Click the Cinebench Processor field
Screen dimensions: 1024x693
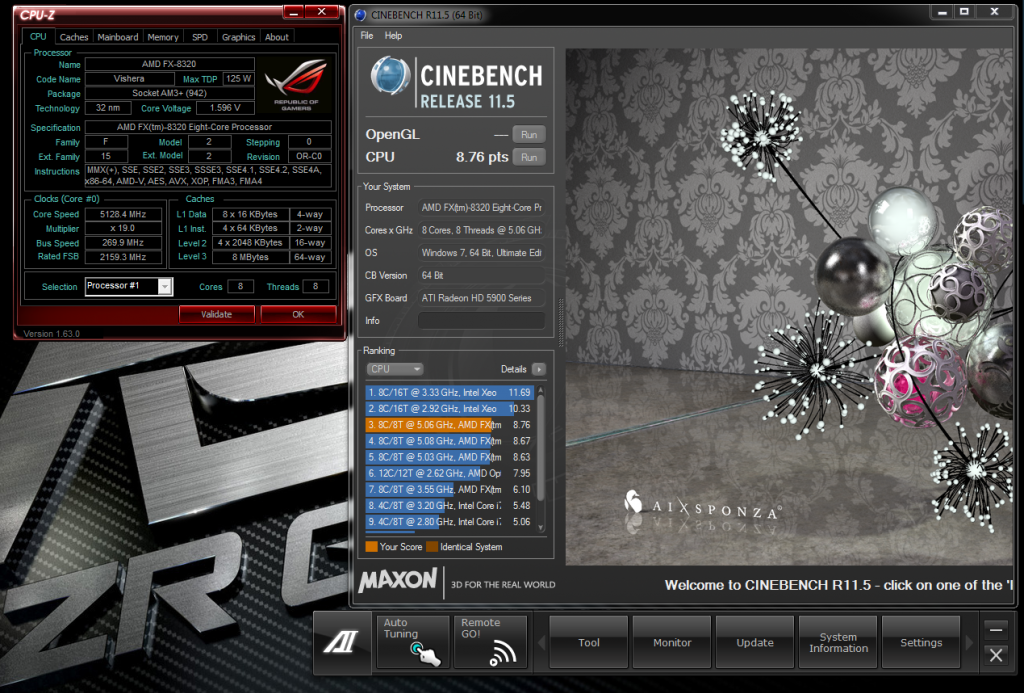481,208
